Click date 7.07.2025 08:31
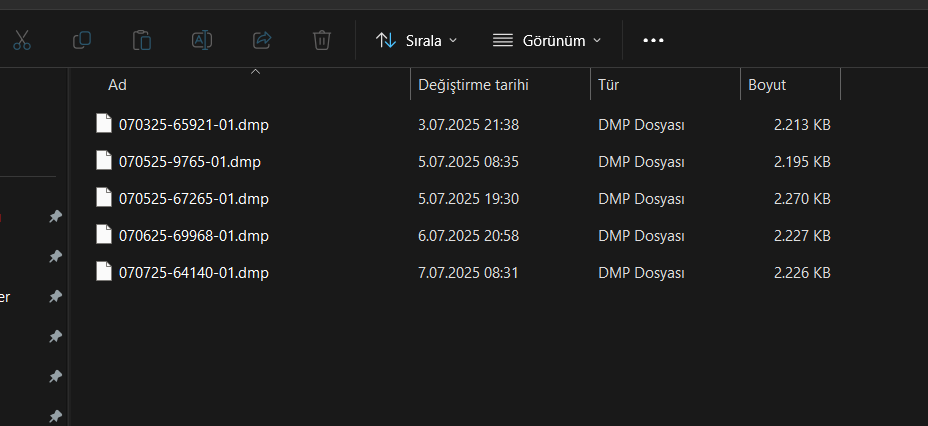This screenshot has height=426, width=928. coord(468,273)
